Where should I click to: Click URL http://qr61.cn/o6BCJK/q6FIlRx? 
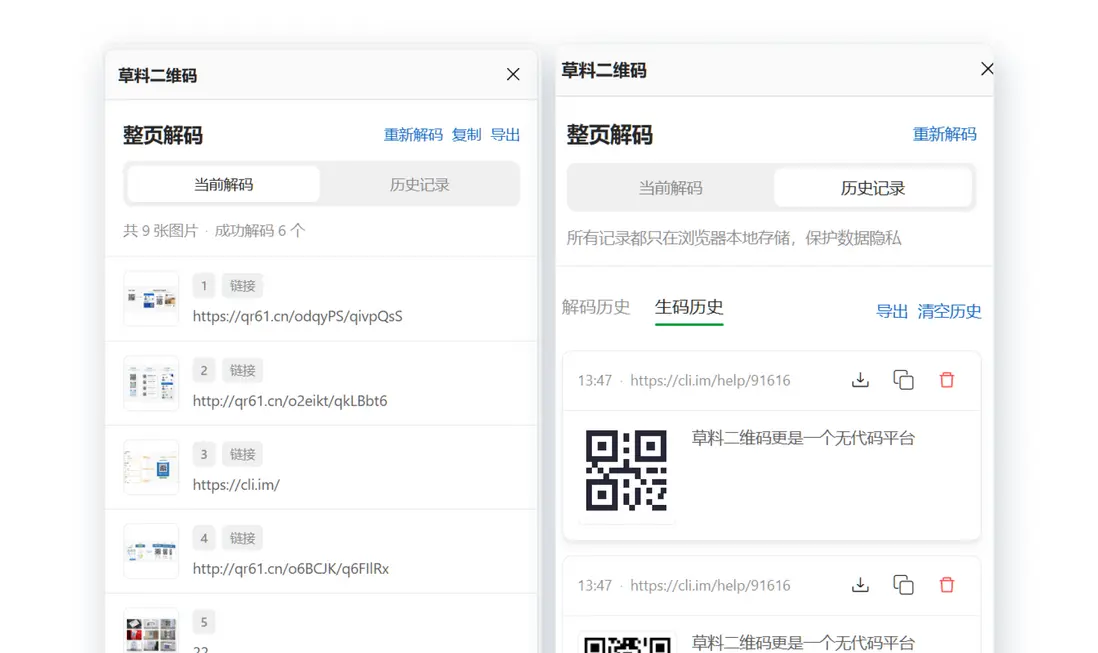point(291,569)
